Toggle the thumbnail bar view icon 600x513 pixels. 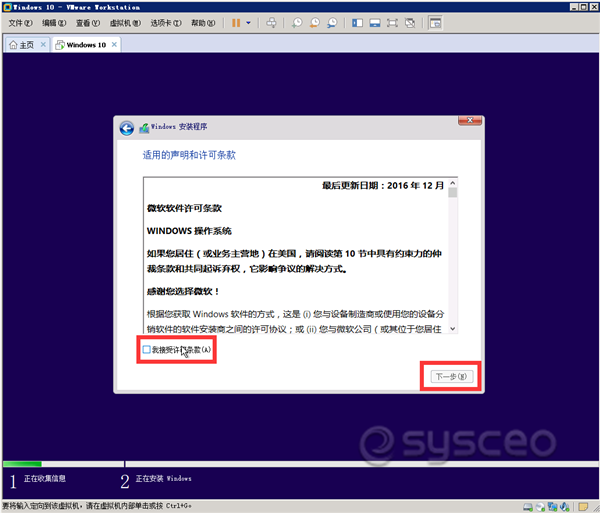[375, 23]
